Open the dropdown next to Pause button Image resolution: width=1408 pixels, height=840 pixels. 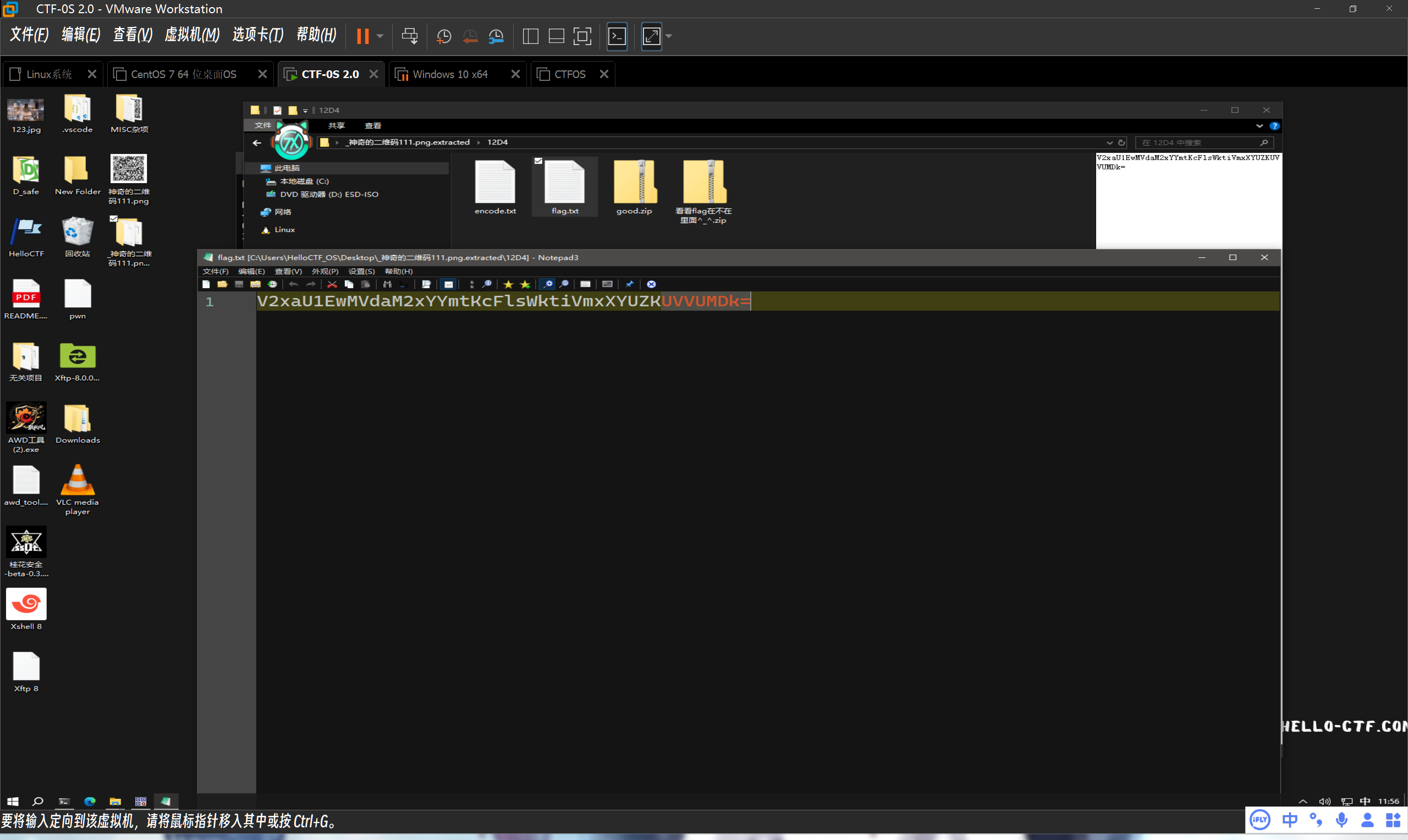380,36
